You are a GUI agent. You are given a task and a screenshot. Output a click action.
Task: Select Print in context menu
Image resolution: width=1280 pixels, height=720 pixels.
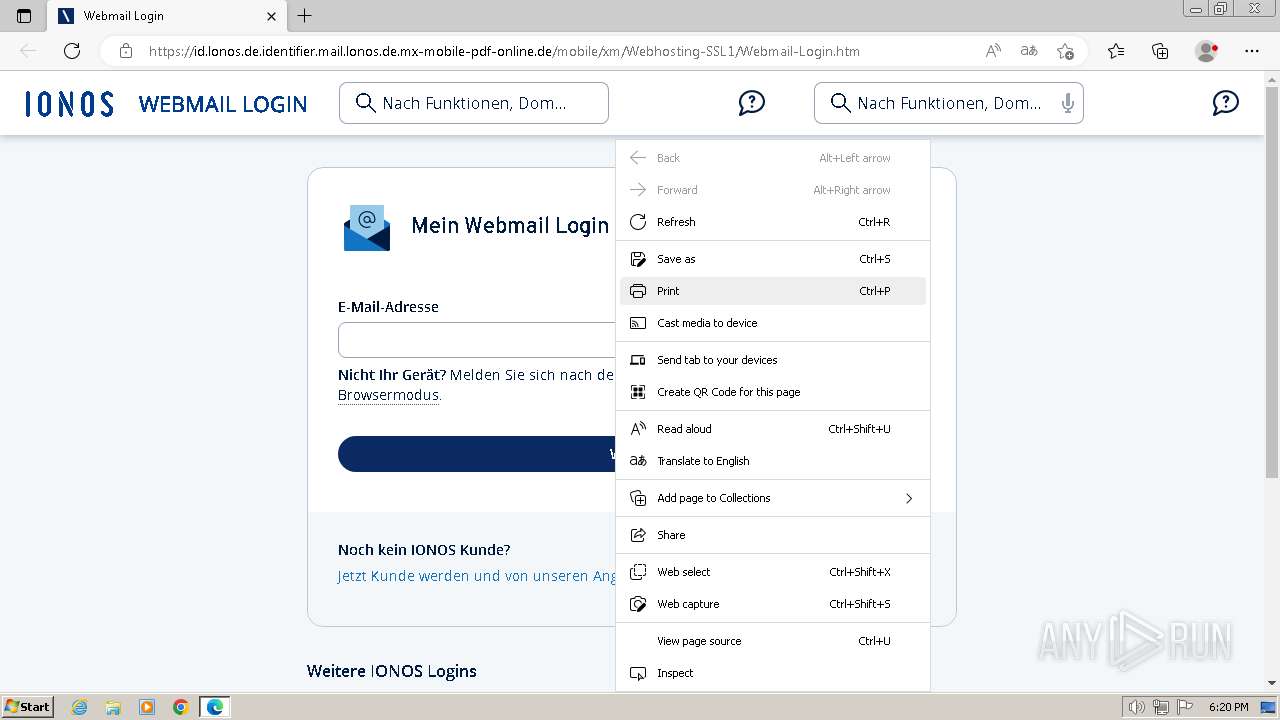(x=773, y=291)
